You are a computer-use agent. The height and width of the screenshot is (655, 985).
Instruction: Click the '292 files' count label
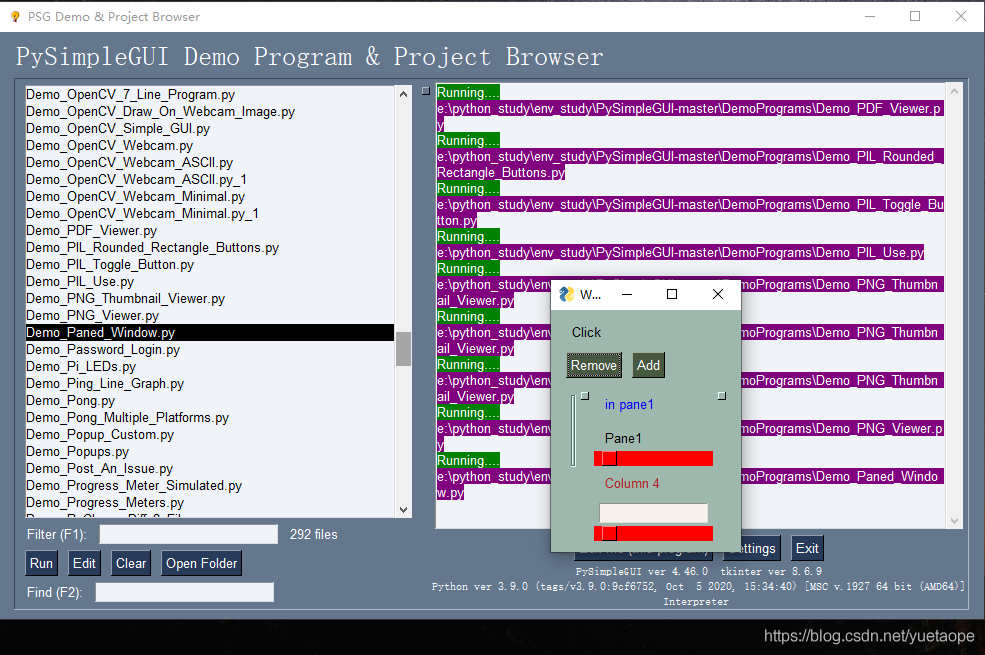pyautogui.click(x=313, y=534)
